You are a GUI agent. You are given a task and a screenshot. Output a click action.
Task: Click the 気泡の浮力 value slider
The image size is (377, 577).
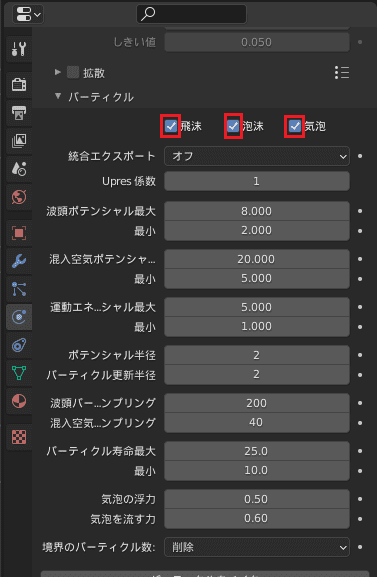[257, 499]
